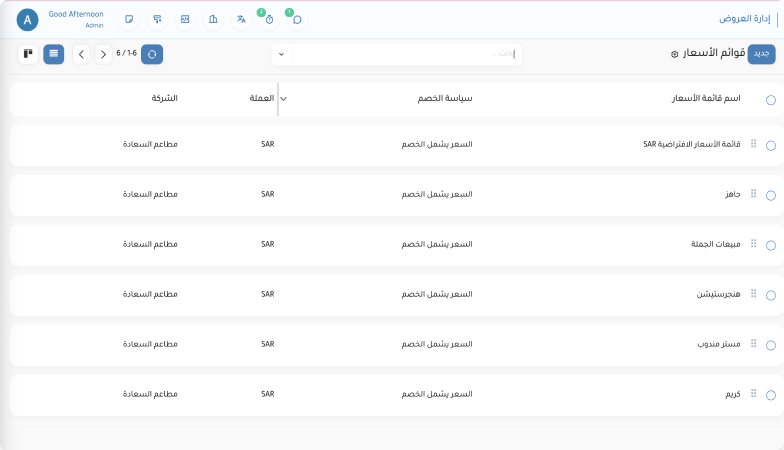This screenshot has width=784, height=450.
Task: Expand the search options dropdown arrow
Action: (281, 54)
